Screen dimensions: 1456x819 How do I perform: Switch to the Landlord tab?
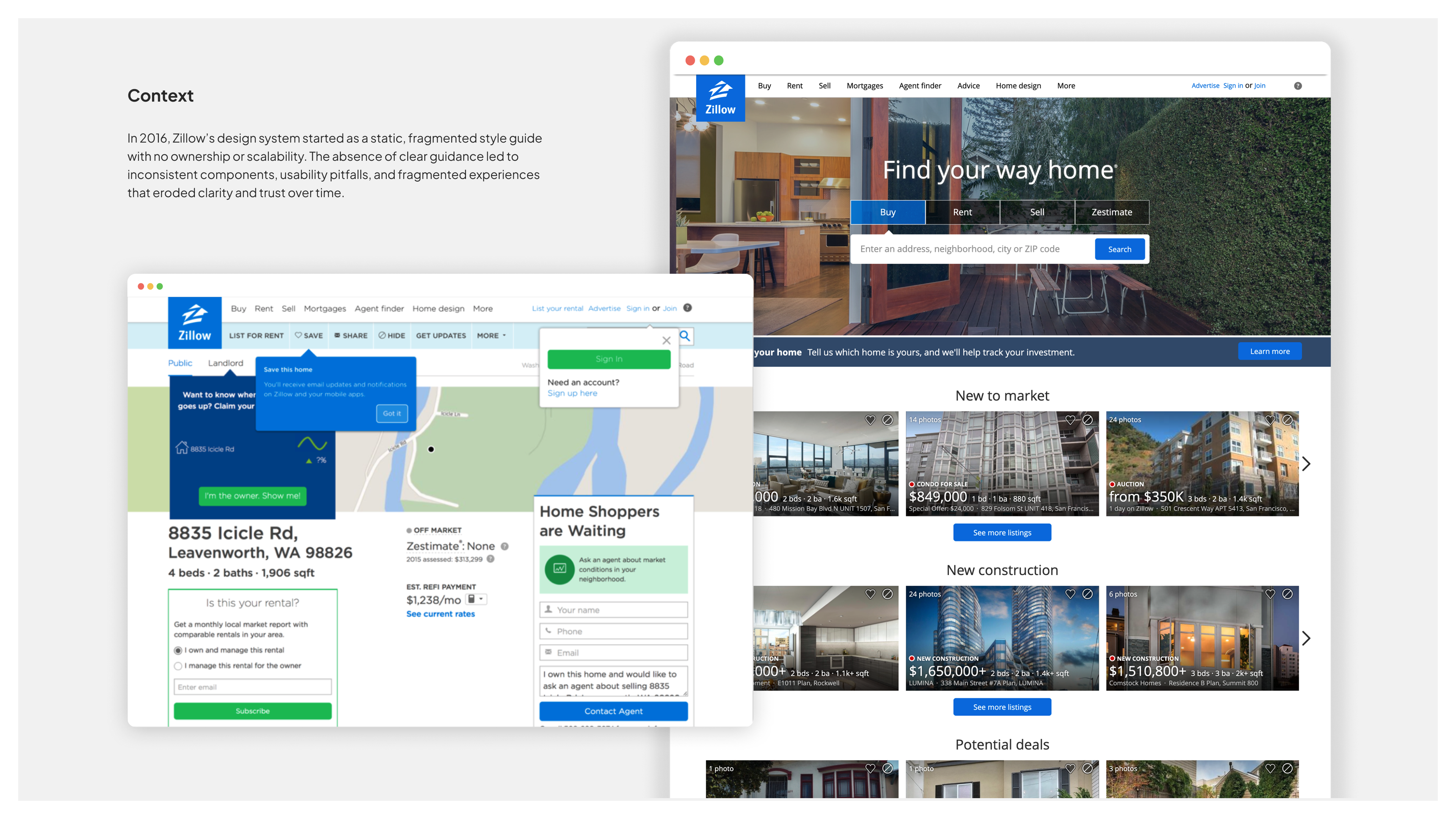click(x=226, y=363)
